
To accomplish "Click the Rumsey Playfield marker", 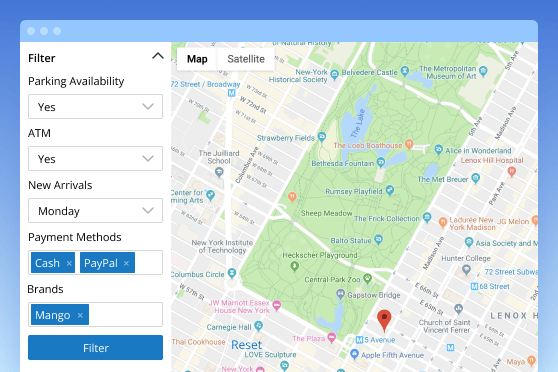I will (x=390, y=190).
